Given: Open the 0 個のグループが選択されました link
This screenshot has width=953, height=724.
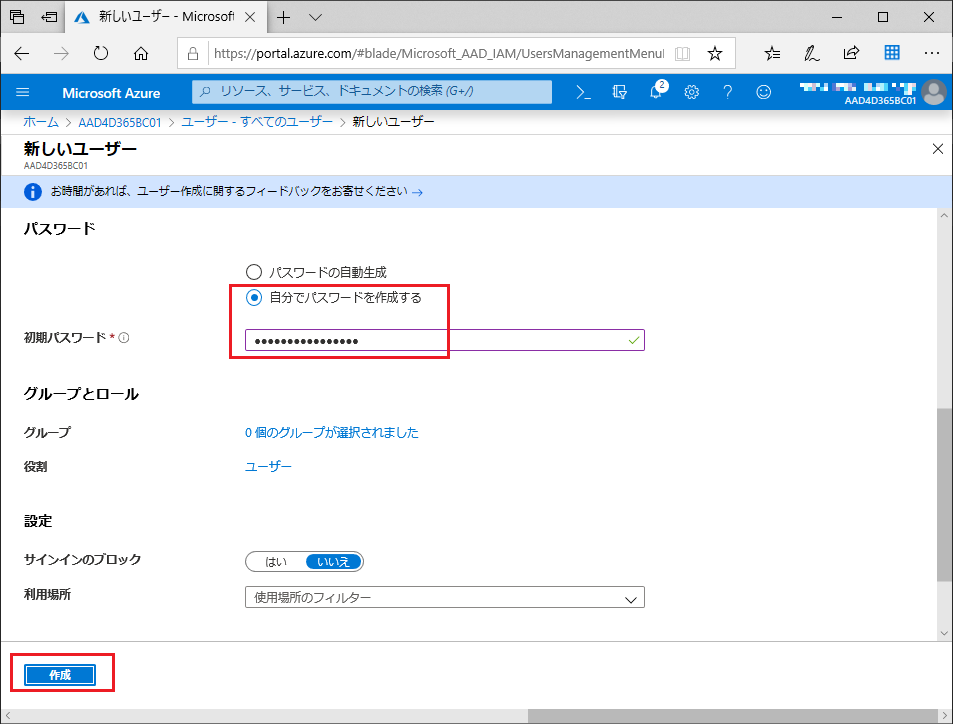Looking at the screenshot, I should point(332,433).
